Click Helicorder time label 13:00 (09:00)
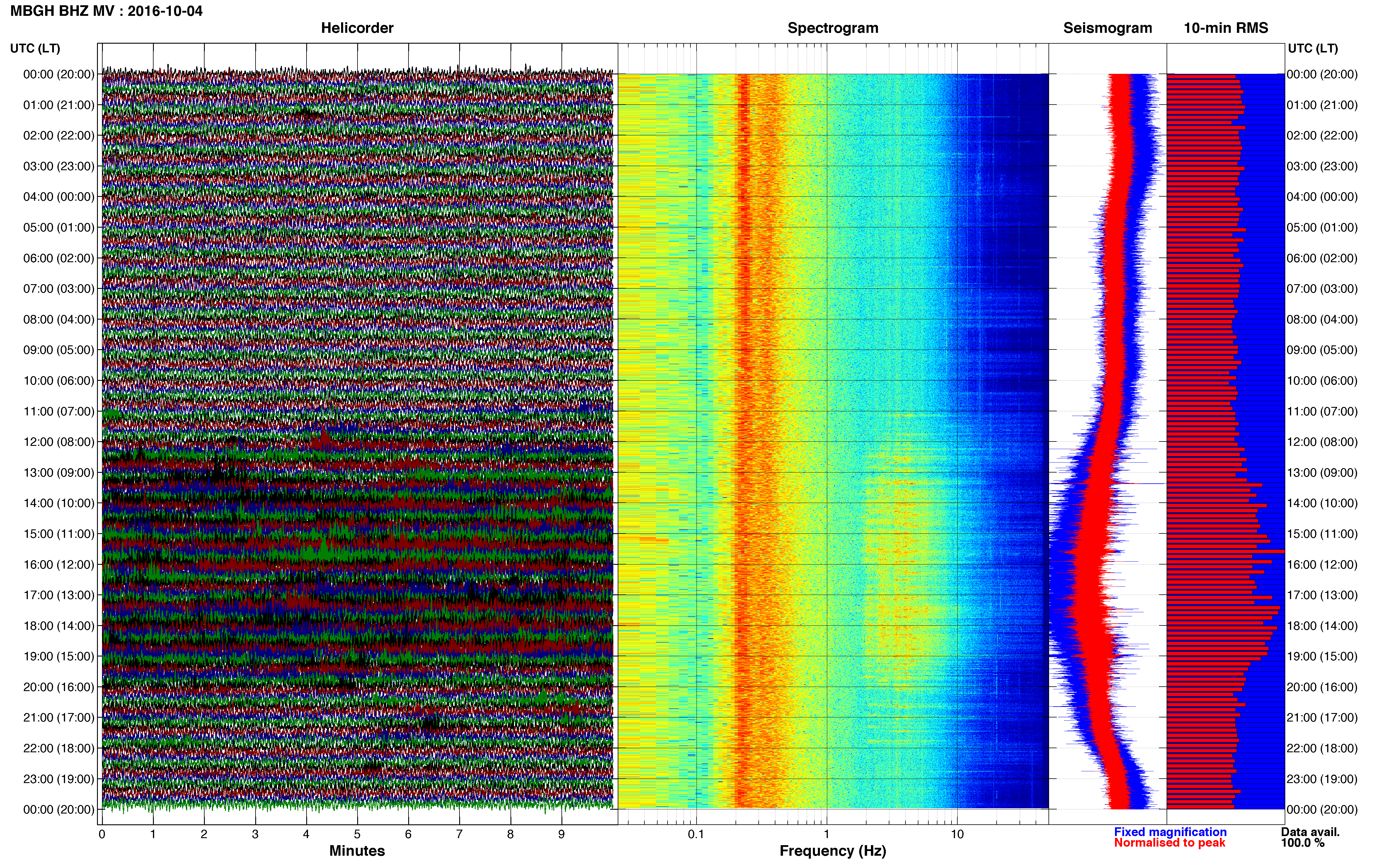This screenshot has height=868, width=1389. pyautogui.click(x=59, y=473)
